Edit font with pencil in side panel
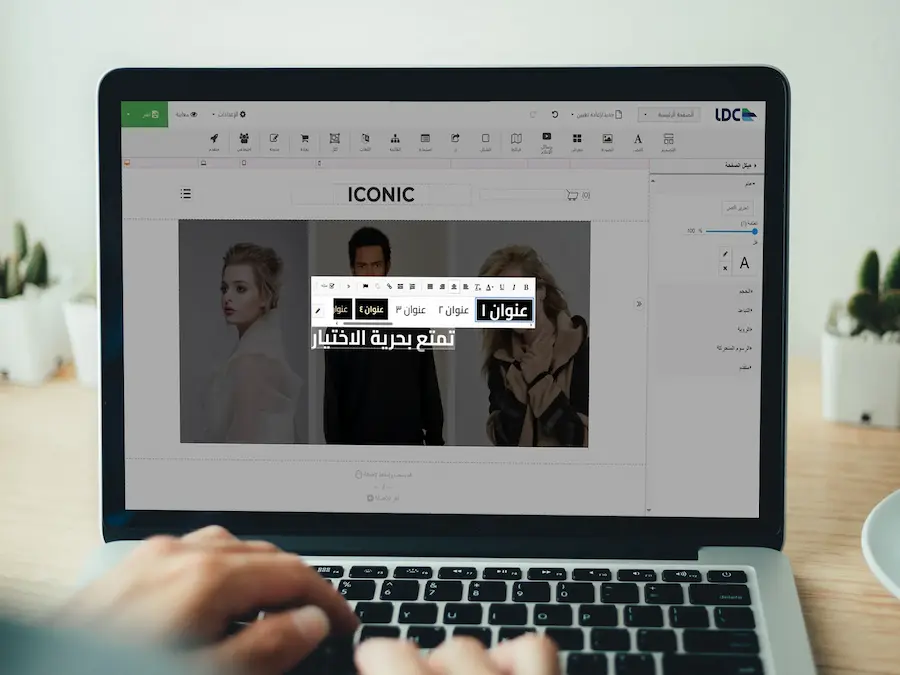 725,254
